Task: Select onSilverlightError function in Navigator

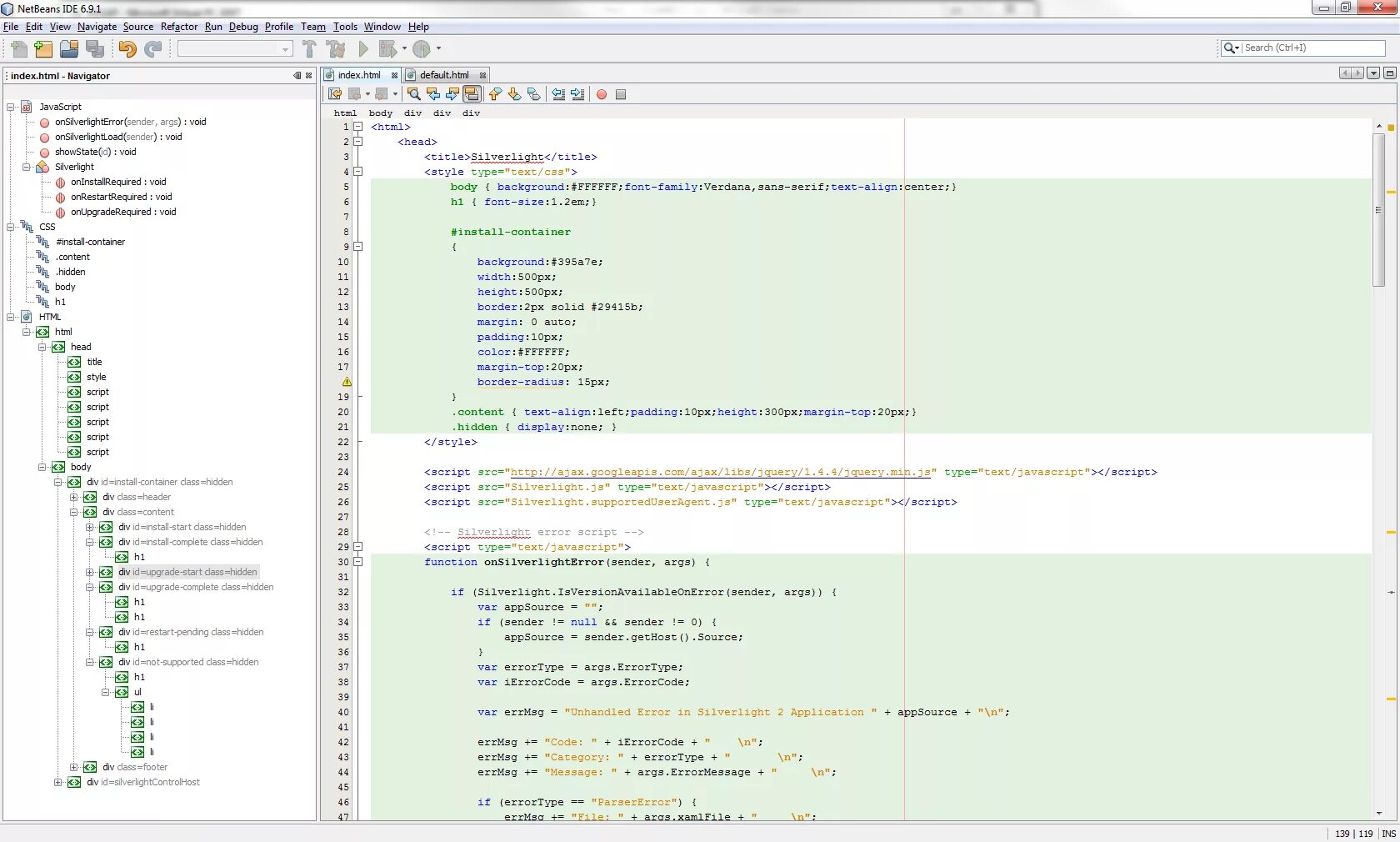Action: point(130,122)
